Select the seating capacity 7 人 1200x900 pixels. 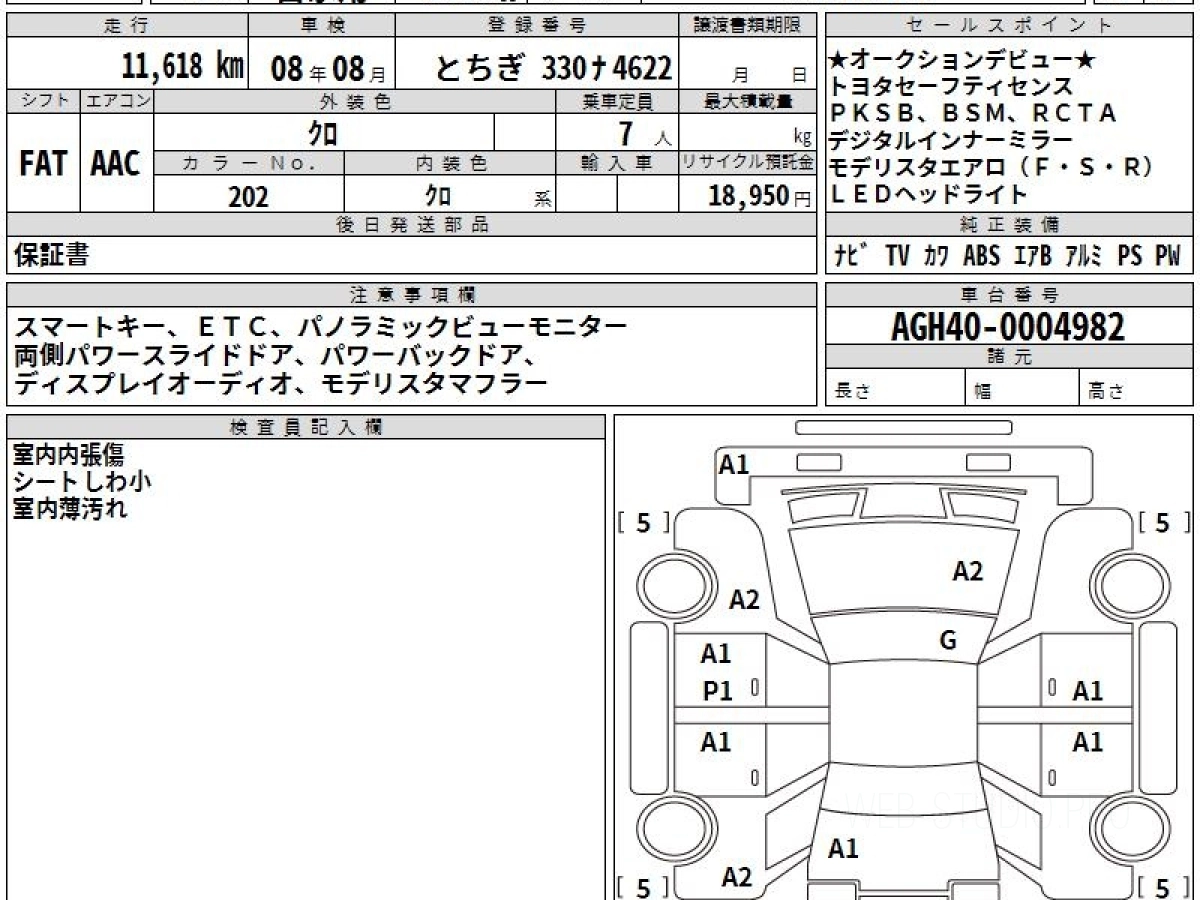point(644,133)
